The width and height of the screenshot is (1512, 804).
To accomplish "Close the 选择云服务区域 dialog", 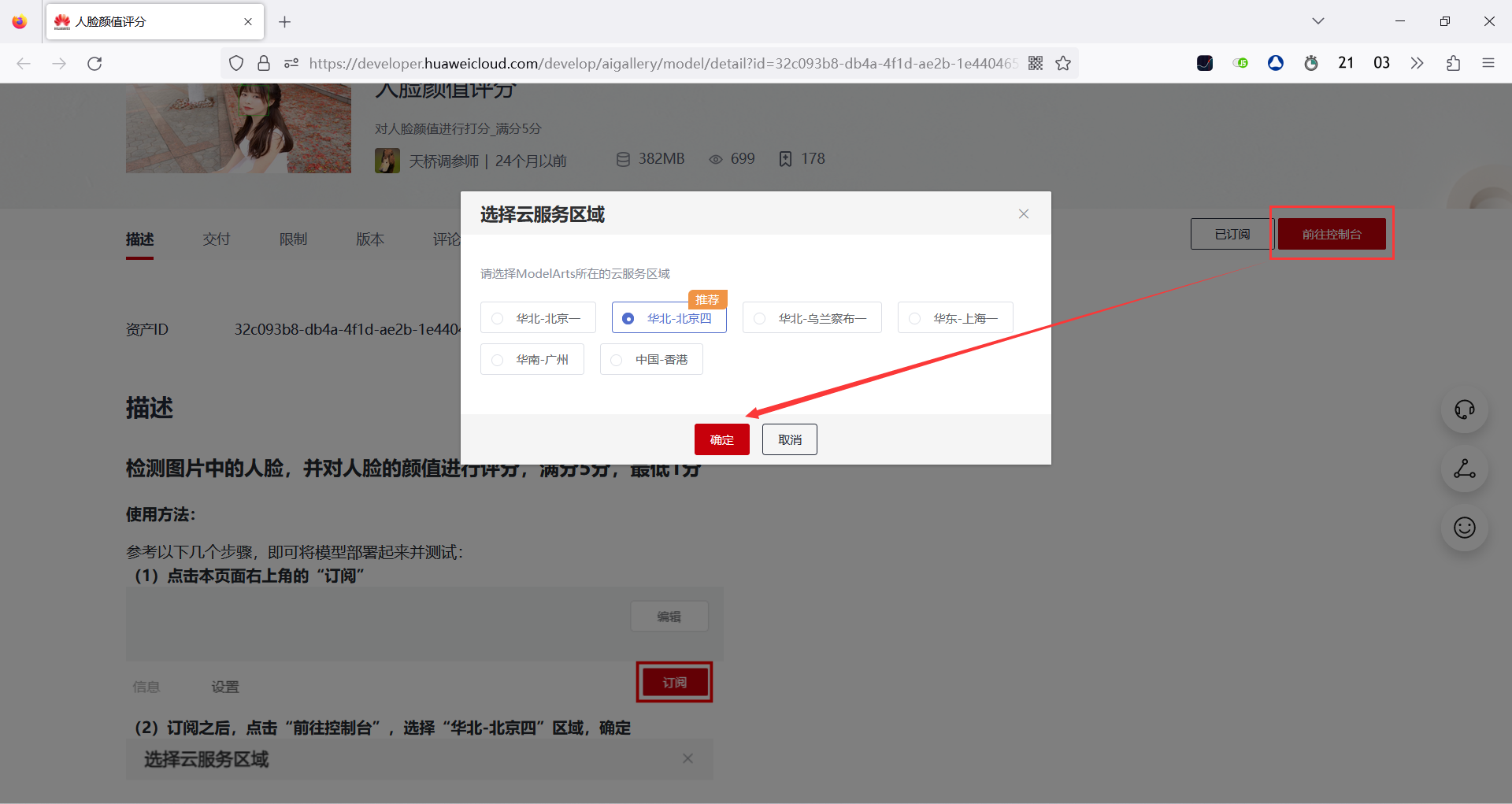I will tap(1023, 213).
